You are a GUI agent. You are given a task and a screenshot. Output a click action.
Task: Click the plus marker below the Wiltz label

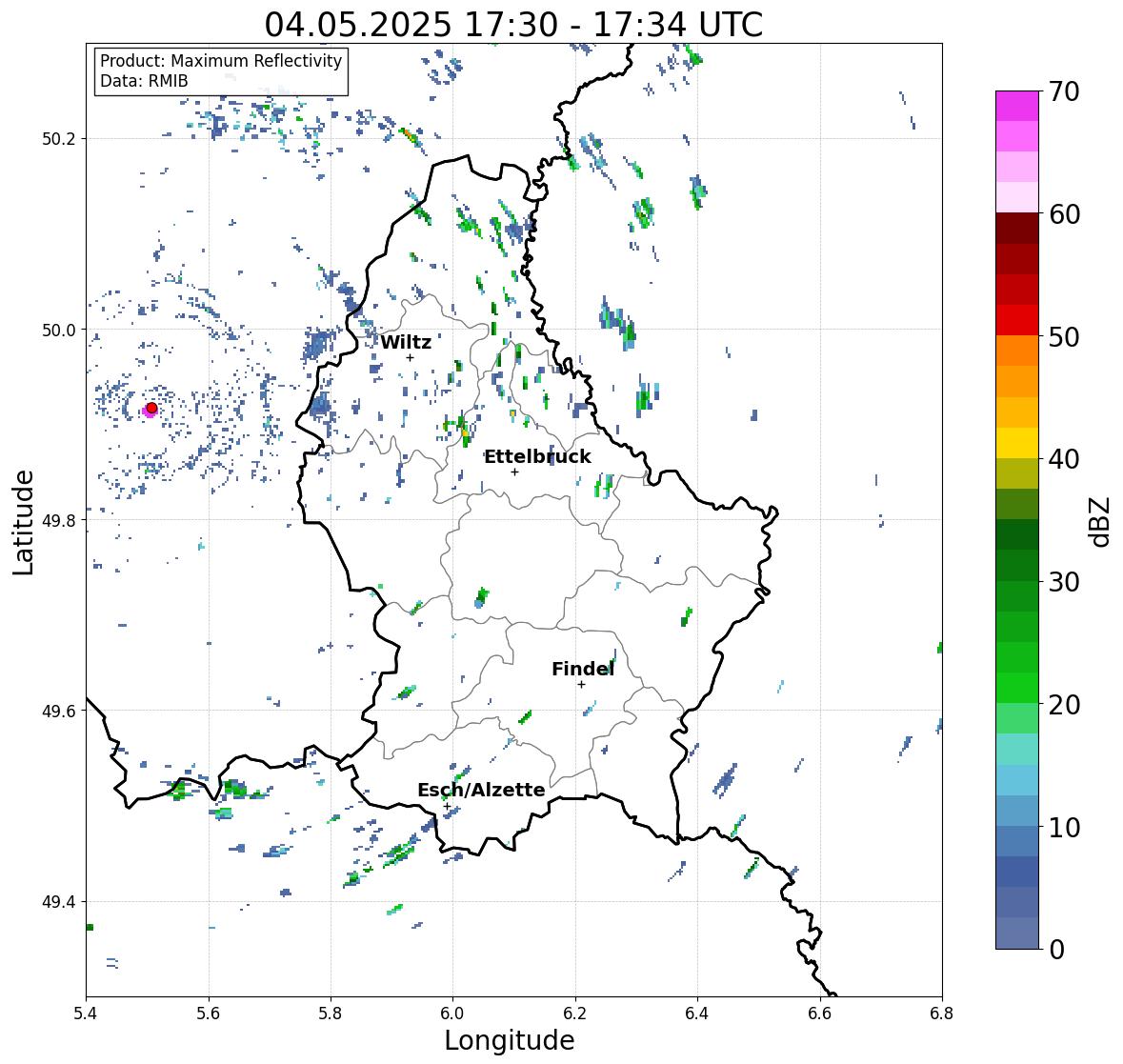(x=411, y=358)
